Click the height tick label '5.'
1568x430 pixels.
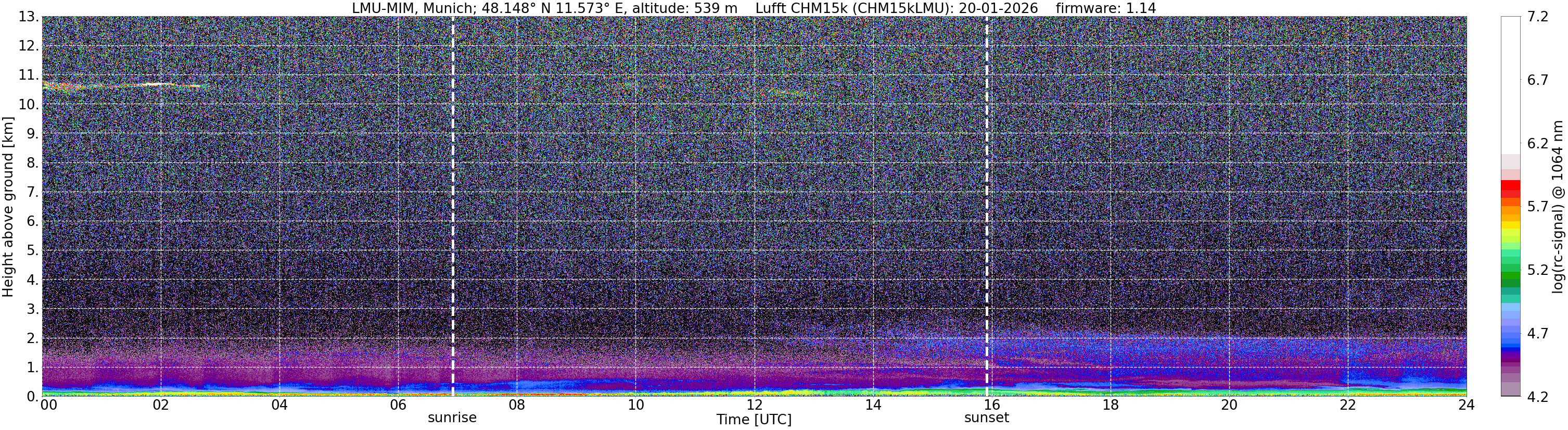click(x=32, y=250)
